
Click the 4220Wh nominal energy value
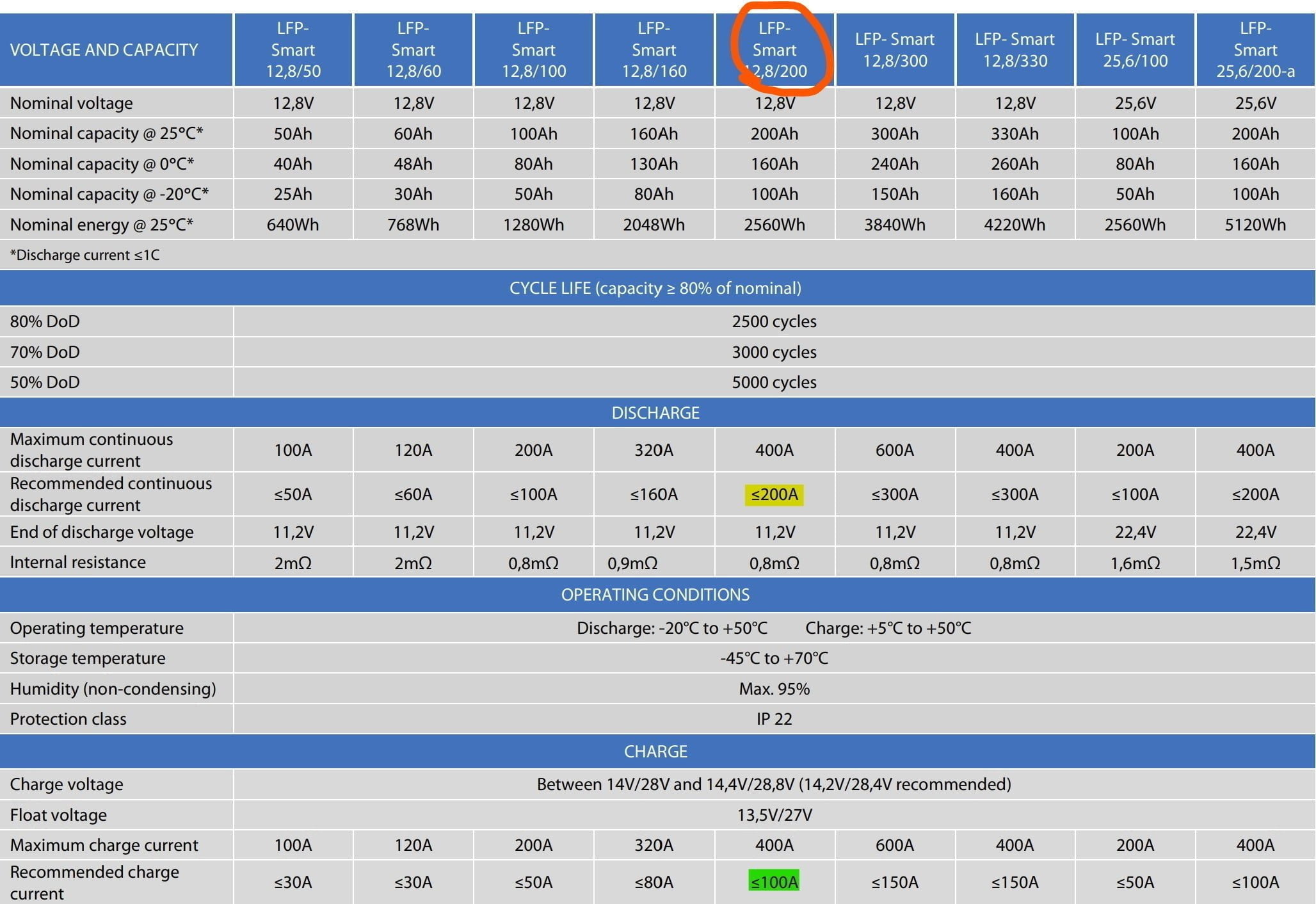click(1015, 225)
